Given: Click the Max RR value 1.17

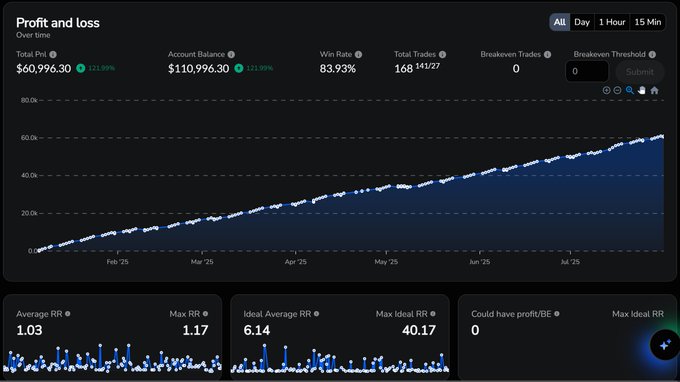Looking at the screenshot, I should pyautogui.click(x=197, y=330).
